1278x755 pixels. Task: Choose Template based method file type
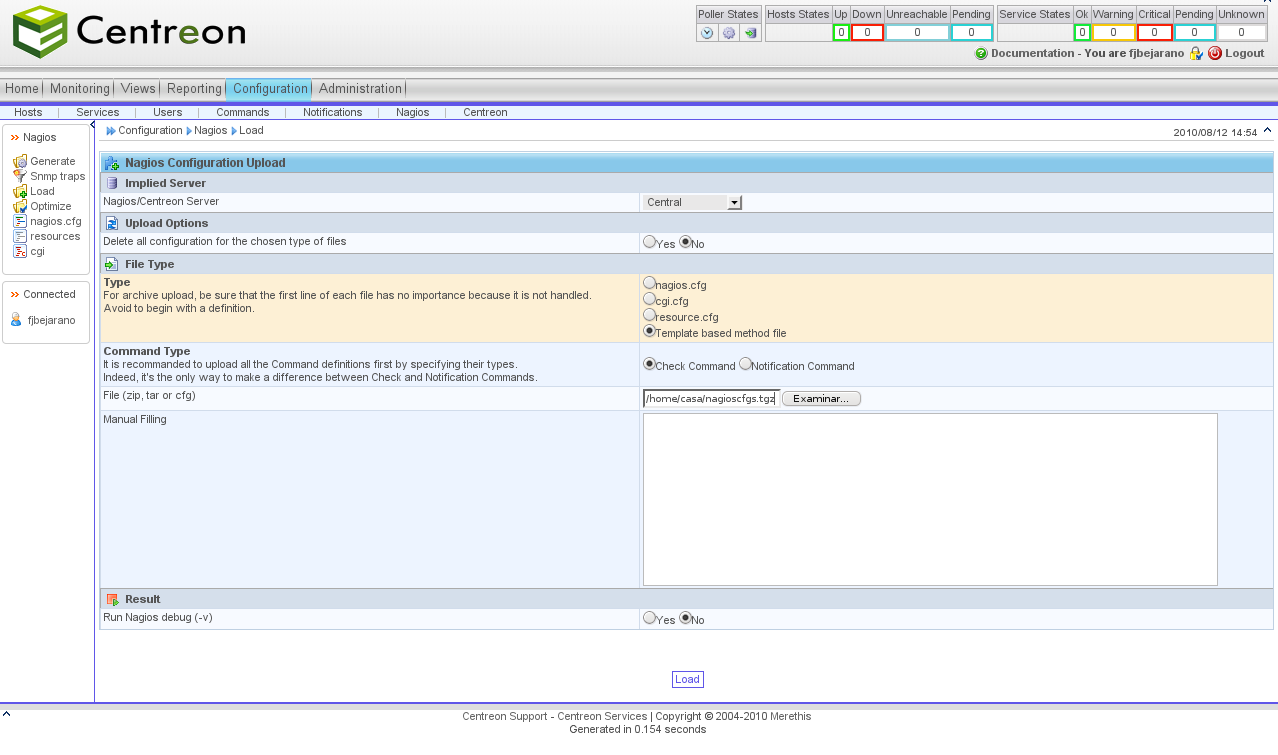649,330
